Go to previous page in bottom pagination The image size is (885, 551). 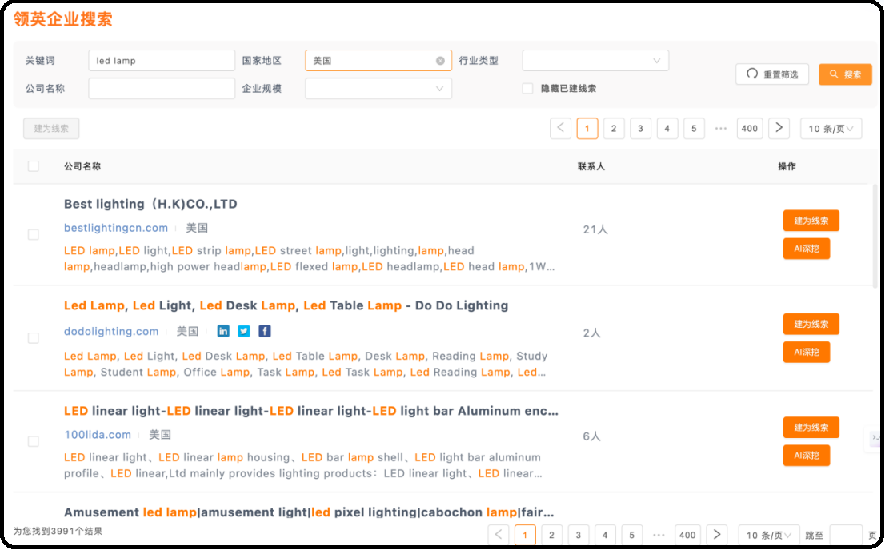[498, 535]
